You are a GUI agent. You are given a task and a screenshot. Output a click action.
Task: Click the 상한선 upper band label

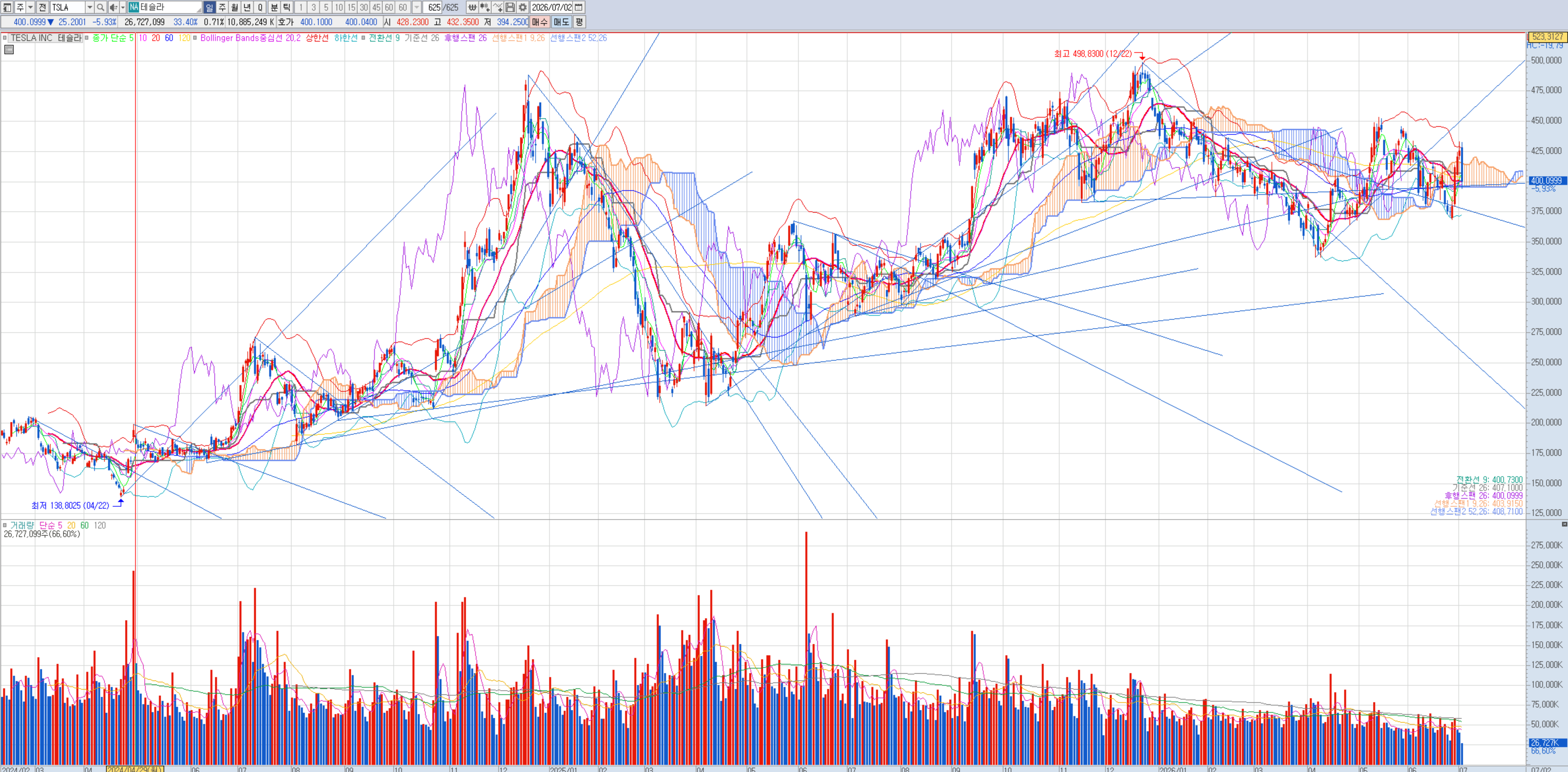(x=317, y=38)
